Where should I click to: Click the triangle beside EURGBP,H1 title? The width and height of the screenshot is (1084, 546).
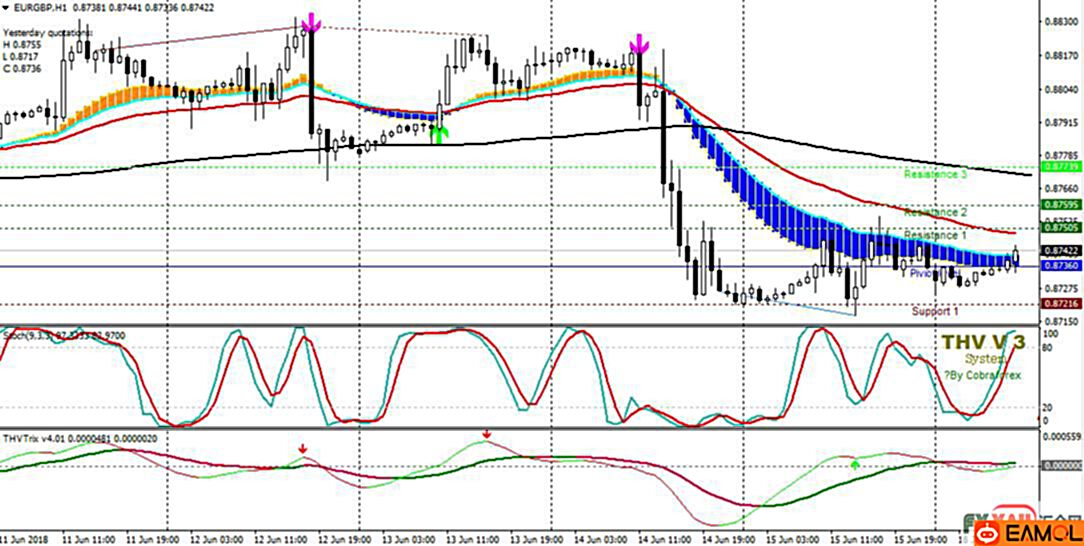pos(7,8)
